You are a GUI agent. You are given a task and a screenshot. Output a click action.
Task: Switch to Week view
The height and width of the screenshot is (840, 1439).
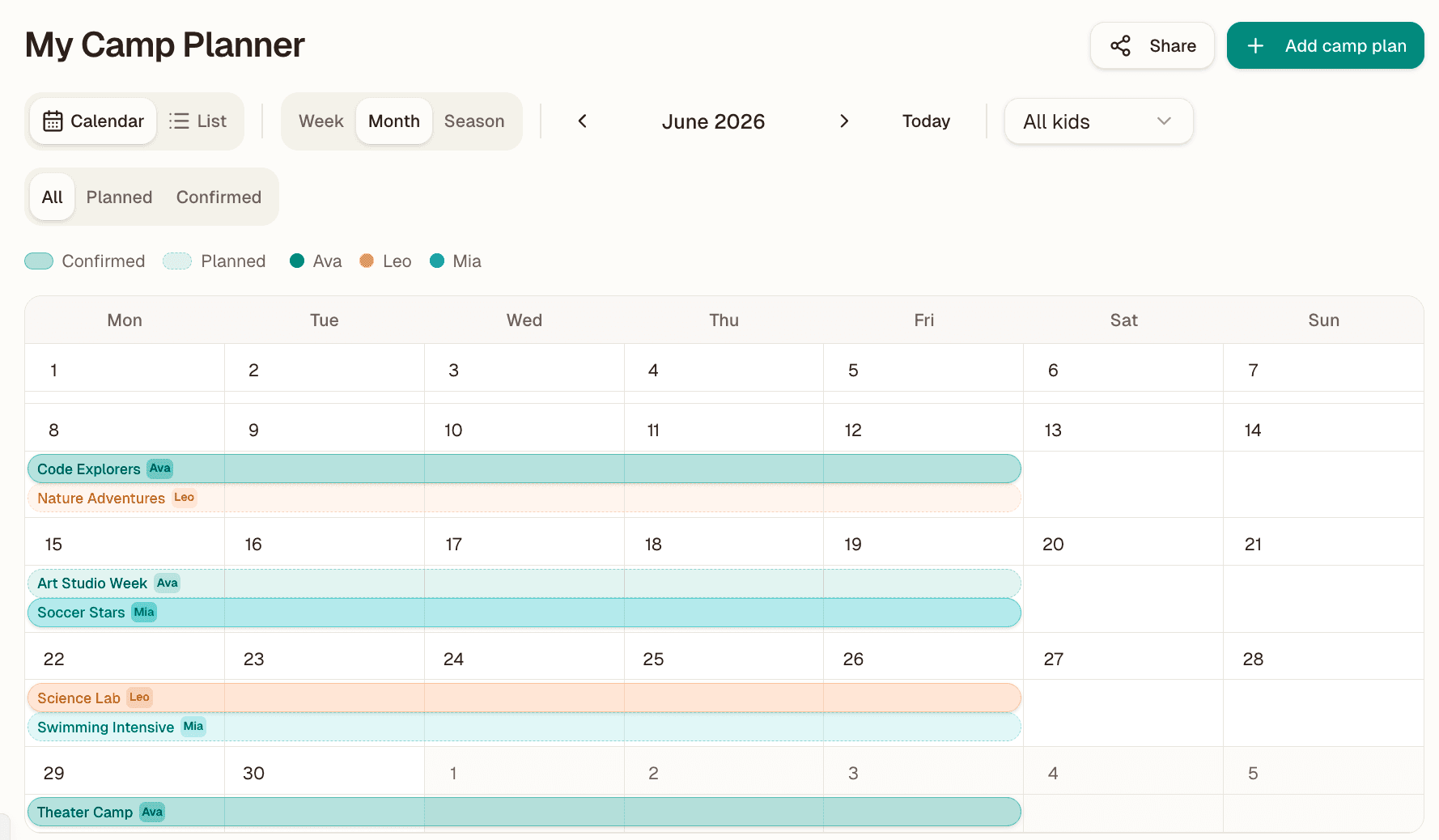tap(320, 121)
